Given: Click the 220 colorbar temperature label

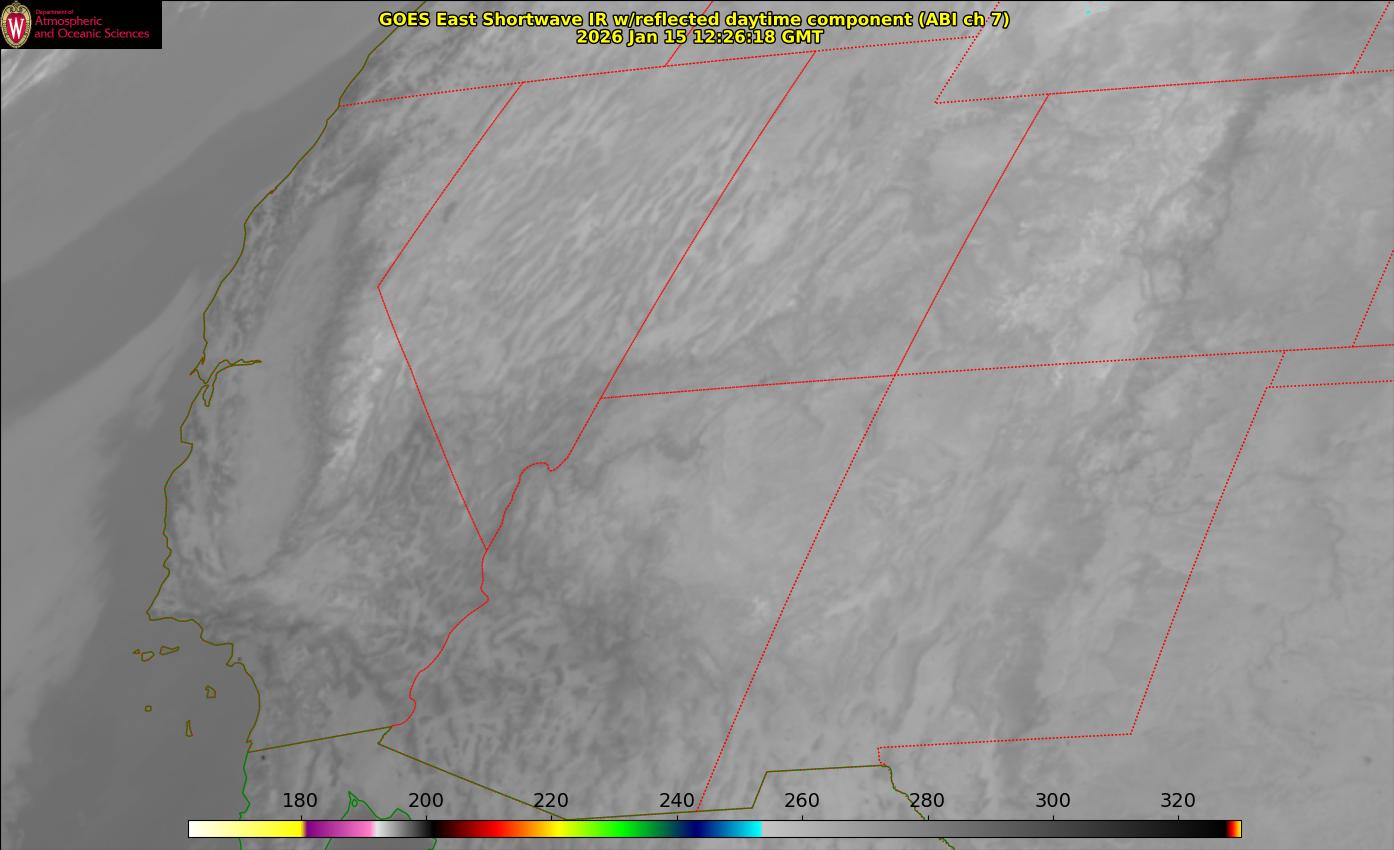Looking at the screenshot, I should point(551,800).
